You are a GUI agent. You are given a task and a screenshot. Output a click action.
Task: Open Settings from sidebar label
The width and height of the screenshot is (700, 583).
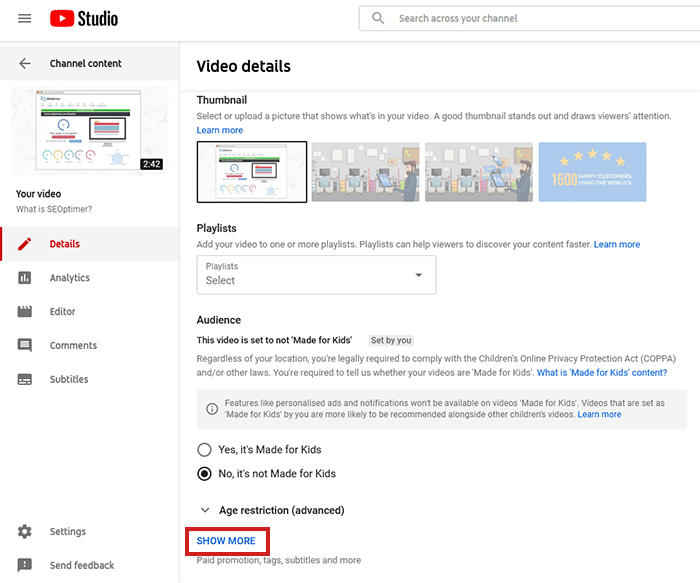tap(68, 531)
